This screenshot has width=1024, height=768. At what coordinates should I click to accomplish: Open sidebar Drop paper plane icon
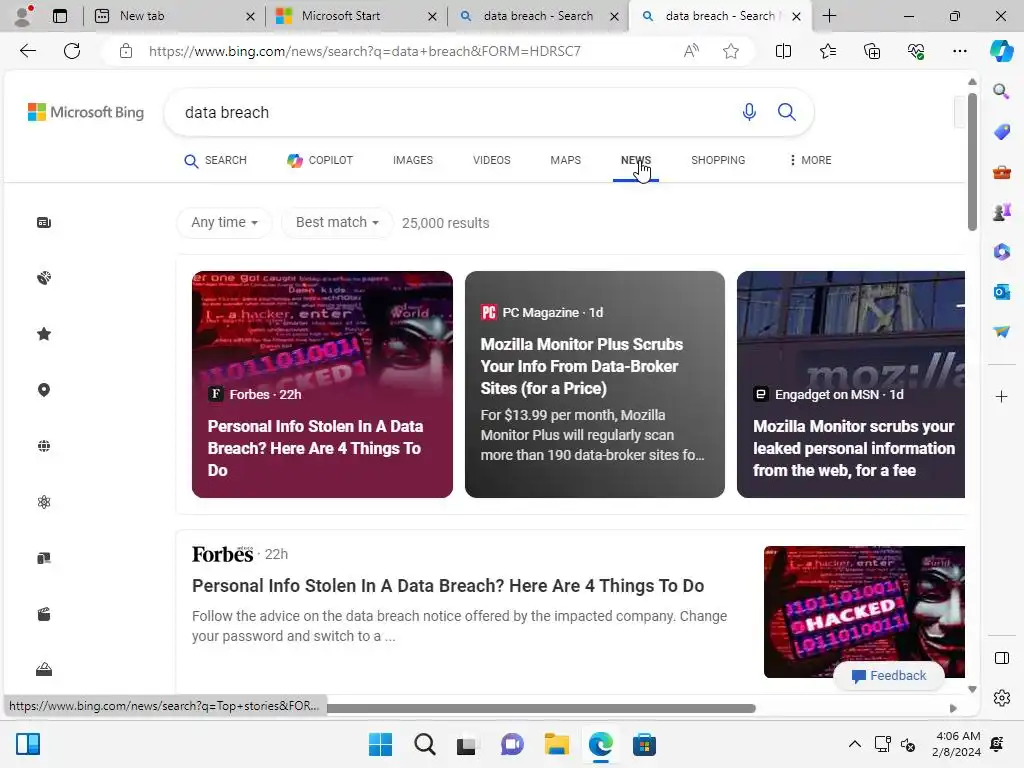coord(1001,332)
